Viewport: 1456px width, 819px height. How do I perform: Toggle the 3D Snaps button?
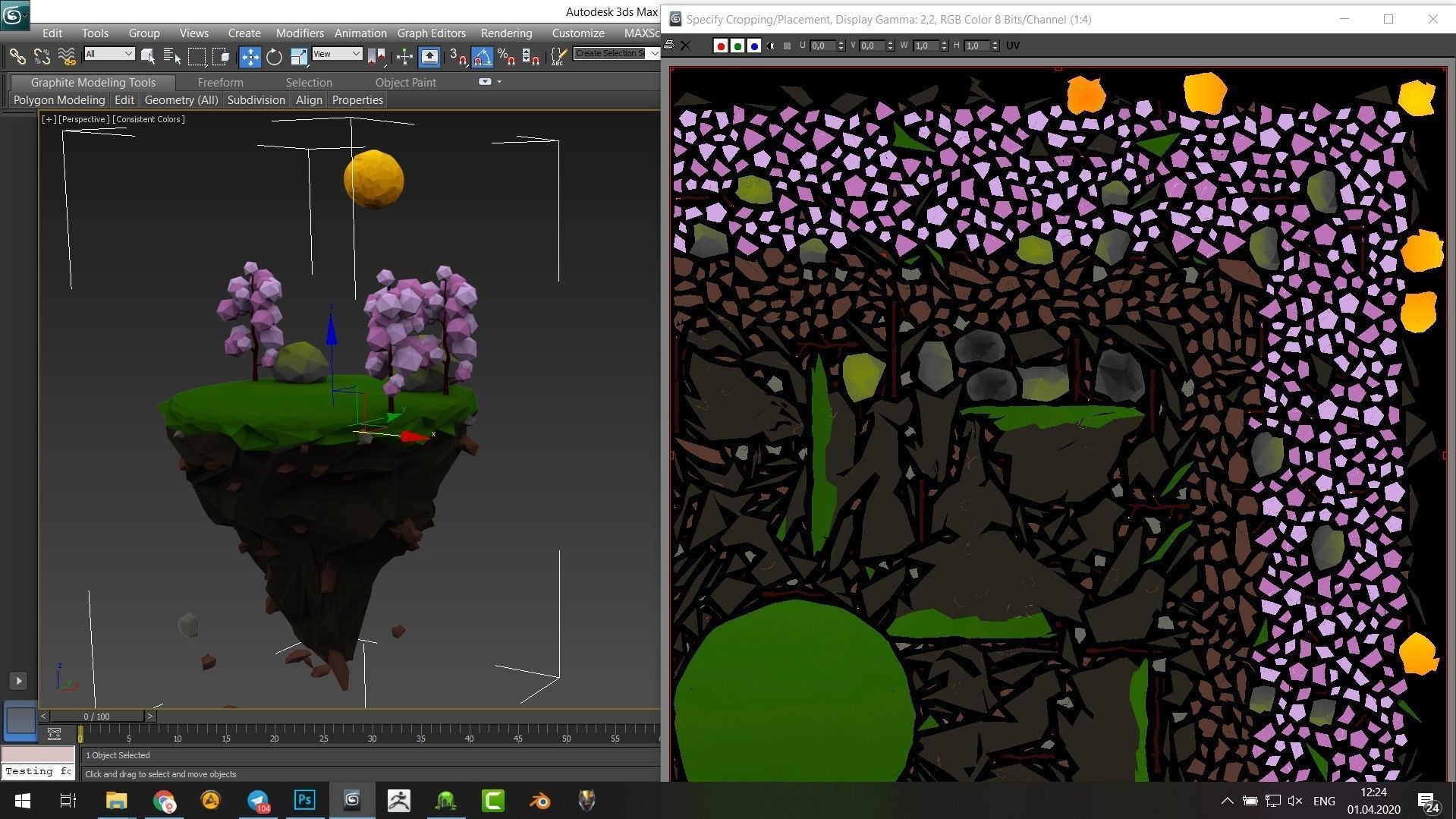click(458, 56)
